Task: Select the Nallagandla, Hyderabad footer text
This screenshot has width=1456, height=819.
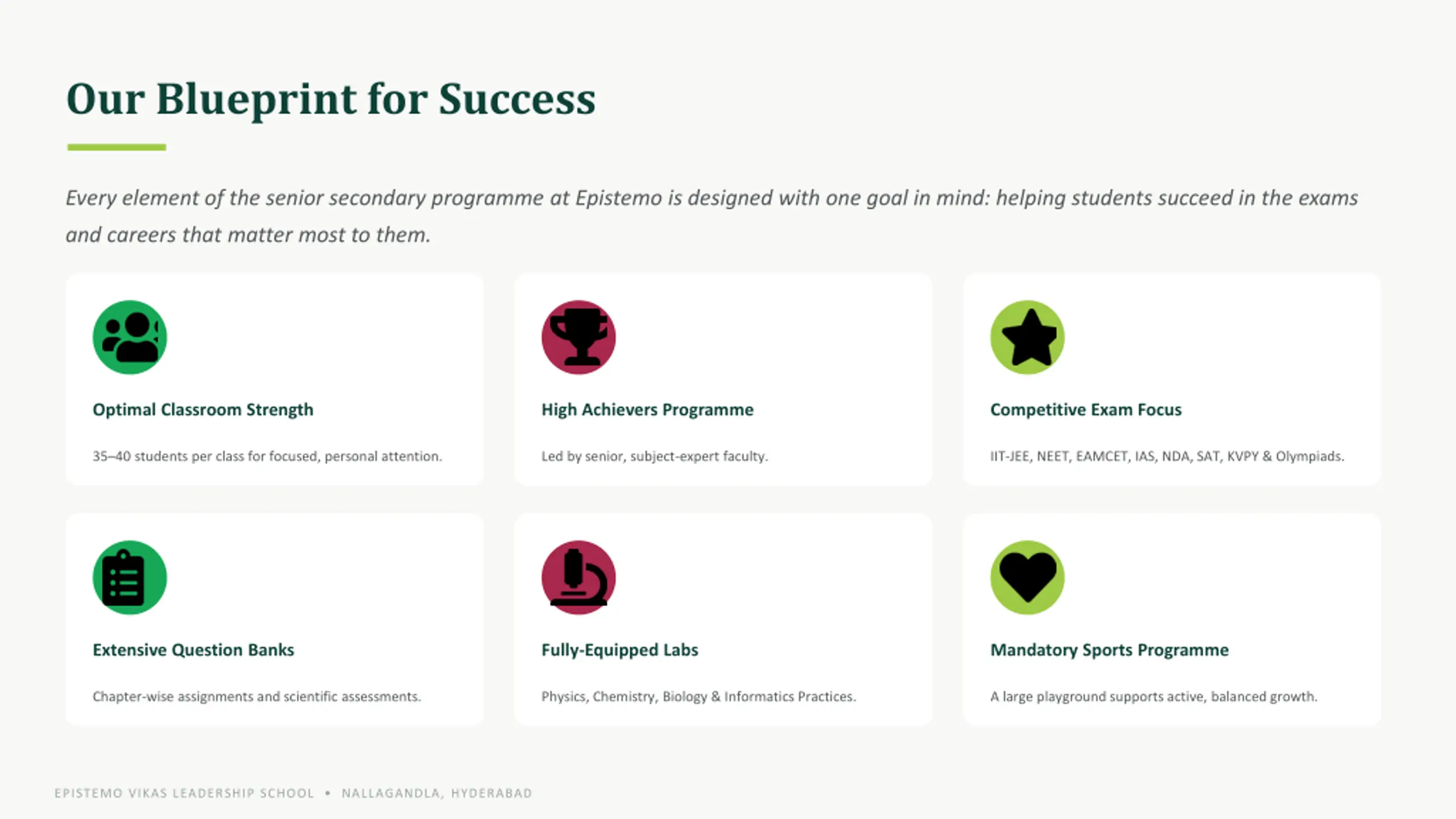Action: [437, 793]
